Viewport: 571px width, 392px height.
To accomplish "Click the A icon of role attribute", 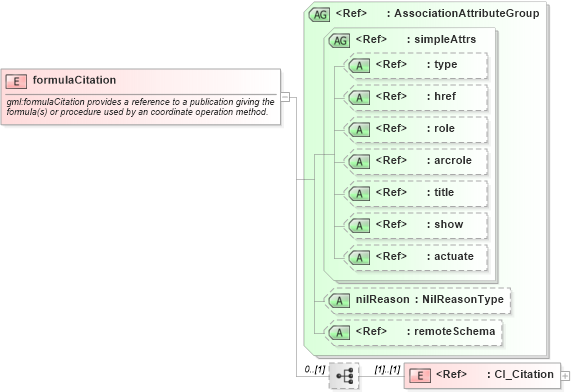I will (359, 130).
